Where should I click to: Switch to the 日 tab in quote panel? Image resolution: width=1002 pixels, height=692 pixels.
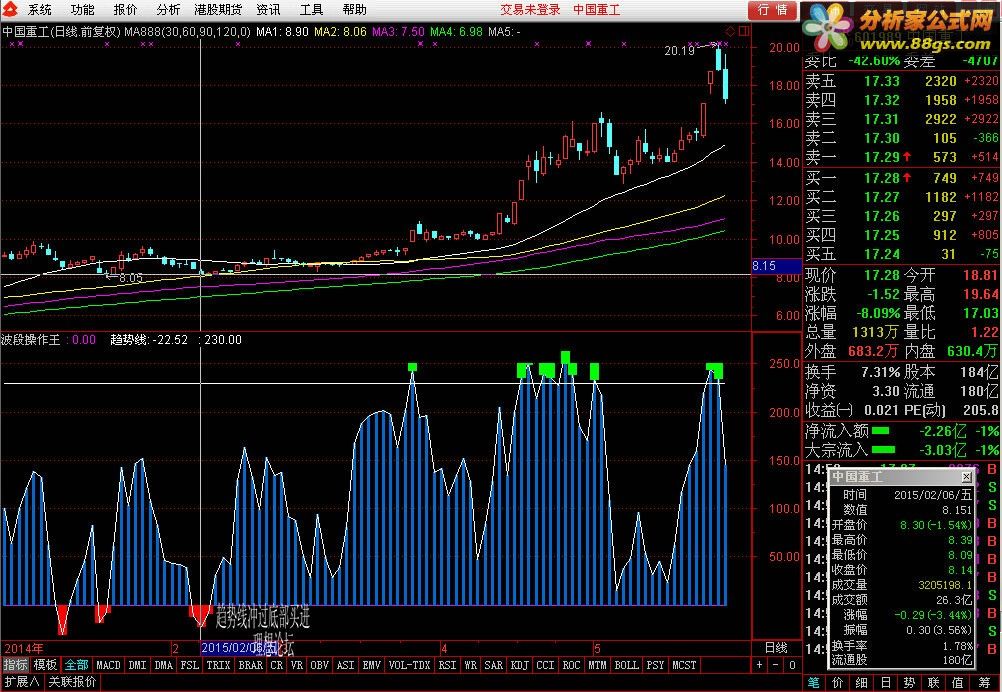886,682
